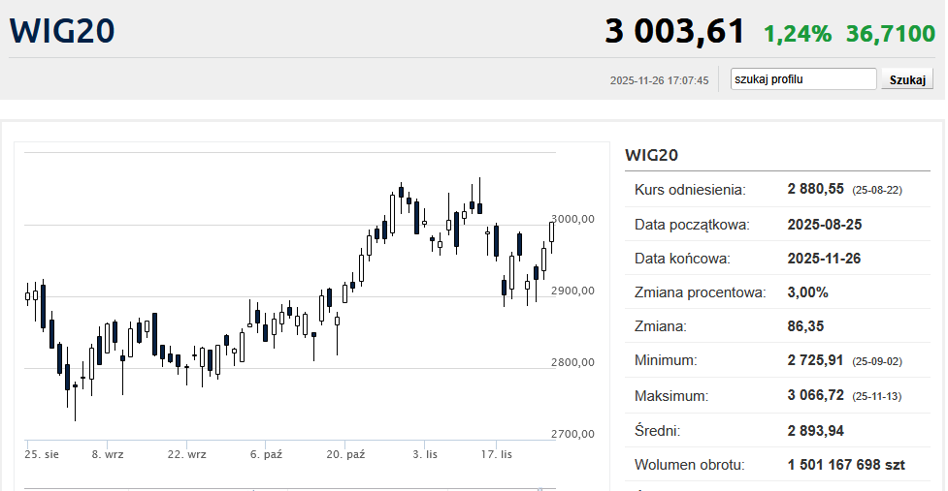Click the 2900,00 price axis label

573,291
